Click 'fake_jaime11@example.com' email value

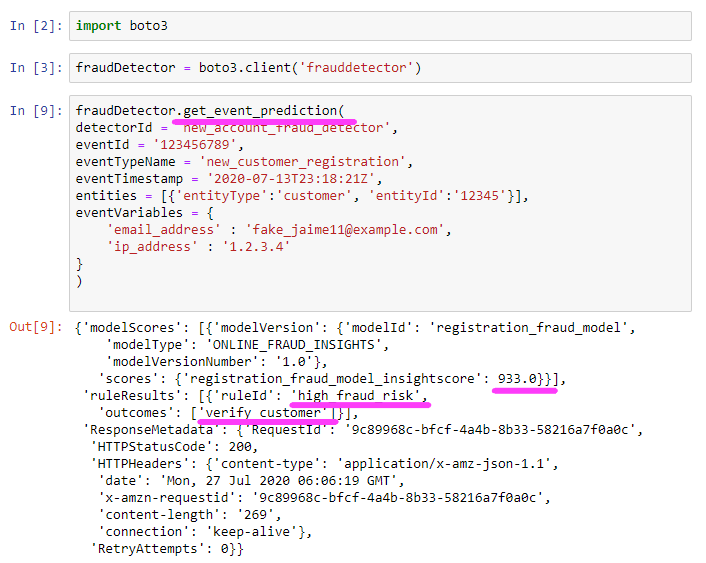[x=344, y=230]
